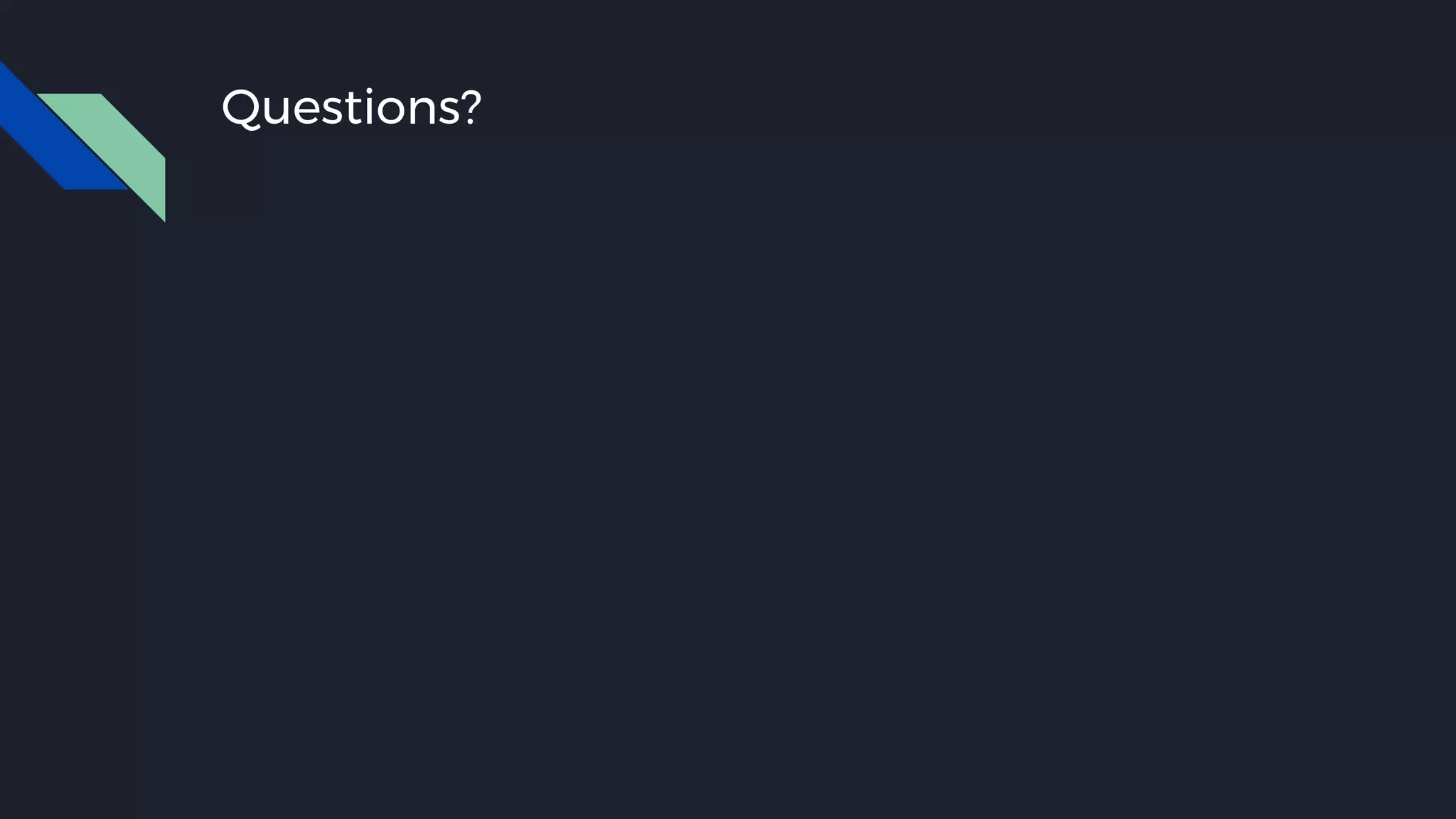
Task: Click the "Questions?" title text
Action: (x=351, y=108)
